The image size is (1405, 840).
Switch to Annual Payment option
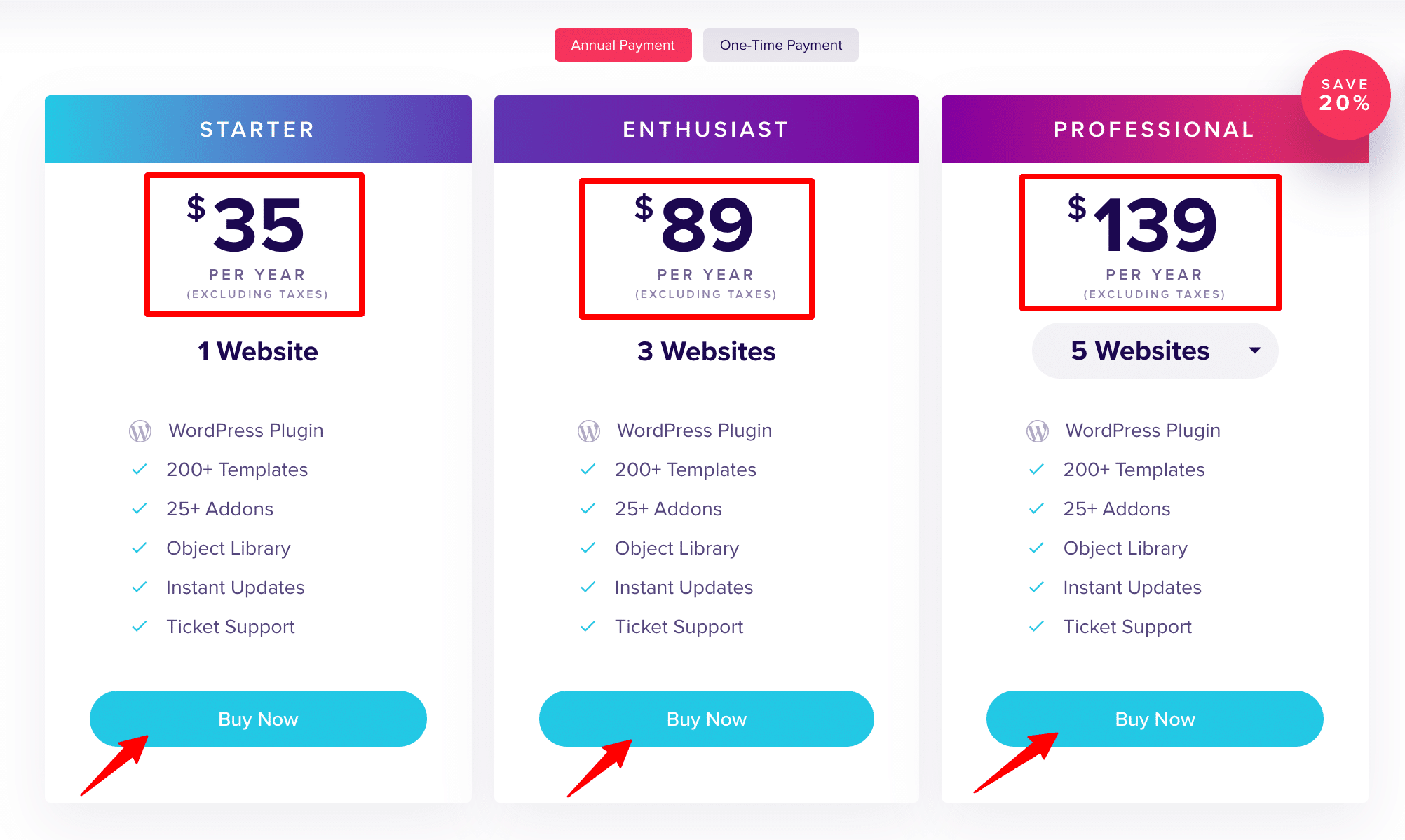point(623,45)
